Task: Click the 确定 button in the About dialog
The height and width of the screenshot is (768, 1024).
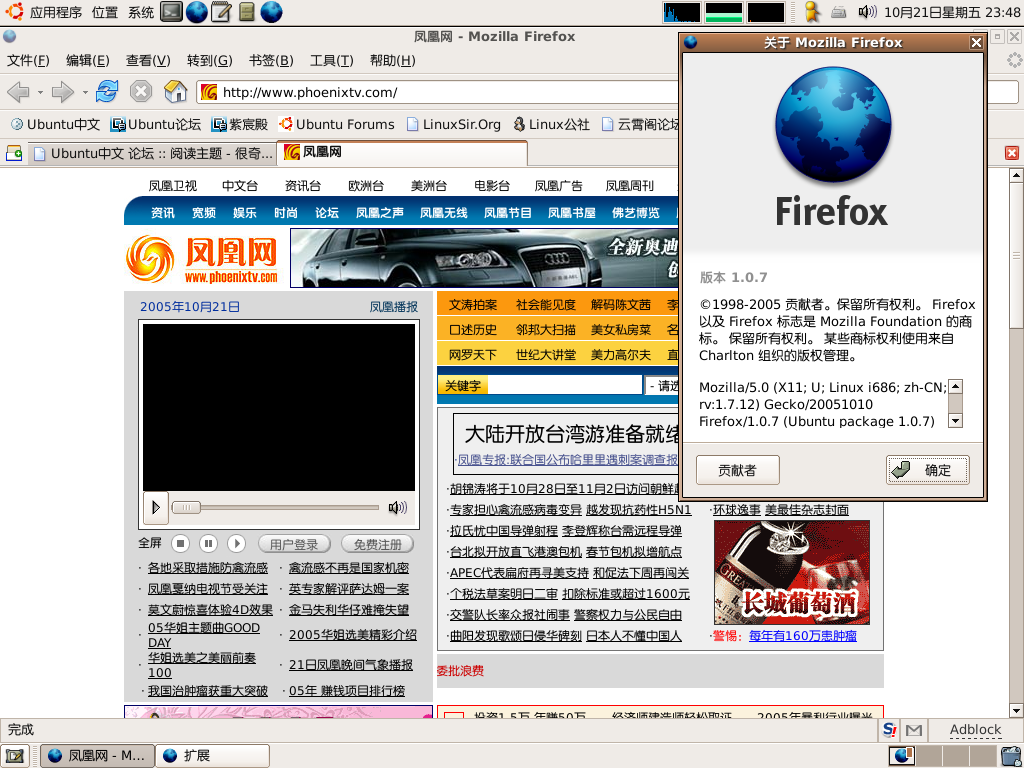Action: tap(927, 470)
